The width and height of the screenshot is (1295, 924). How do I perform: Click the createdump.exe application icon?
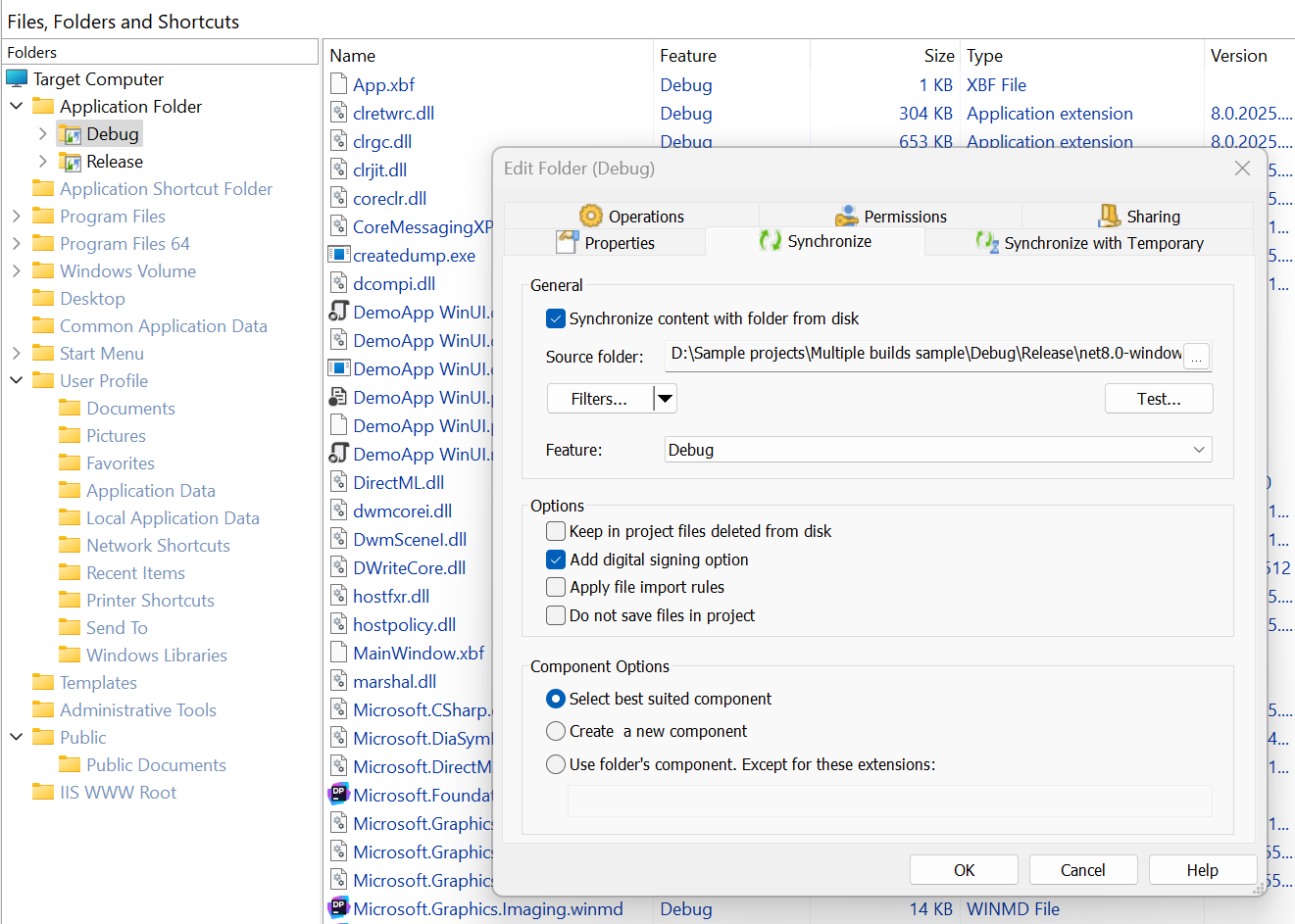(x=338, y=255)
